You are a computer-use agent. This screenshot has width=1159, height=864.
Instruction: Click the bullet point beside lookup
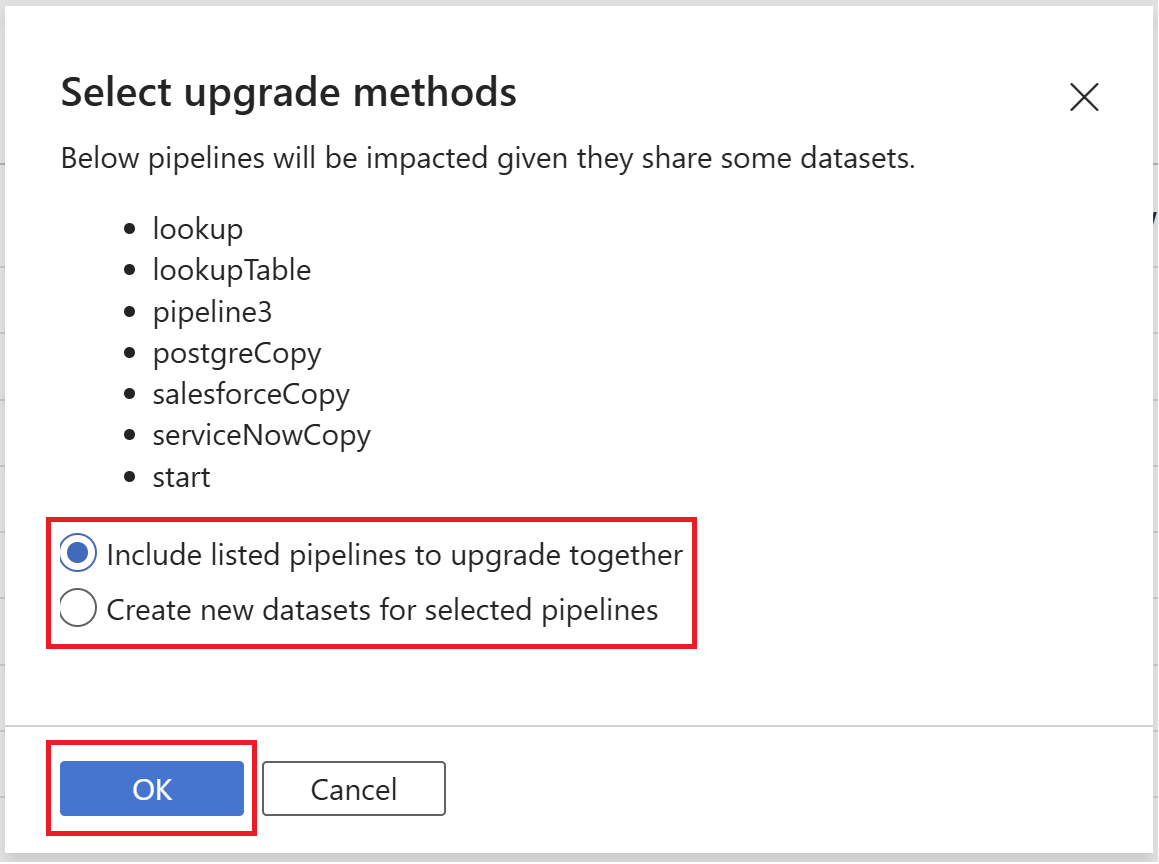click(x=129, y=230)
